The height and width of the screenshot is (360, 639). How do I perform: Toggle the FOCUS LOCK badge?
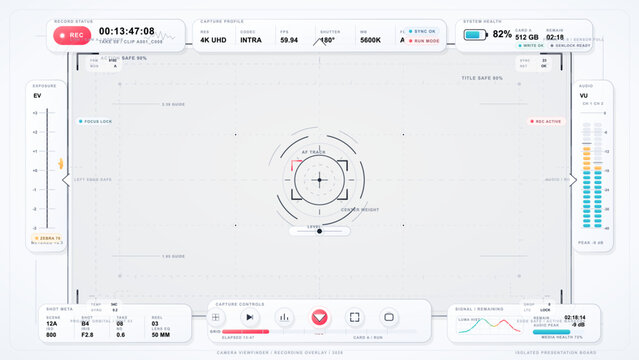point(95,121)
